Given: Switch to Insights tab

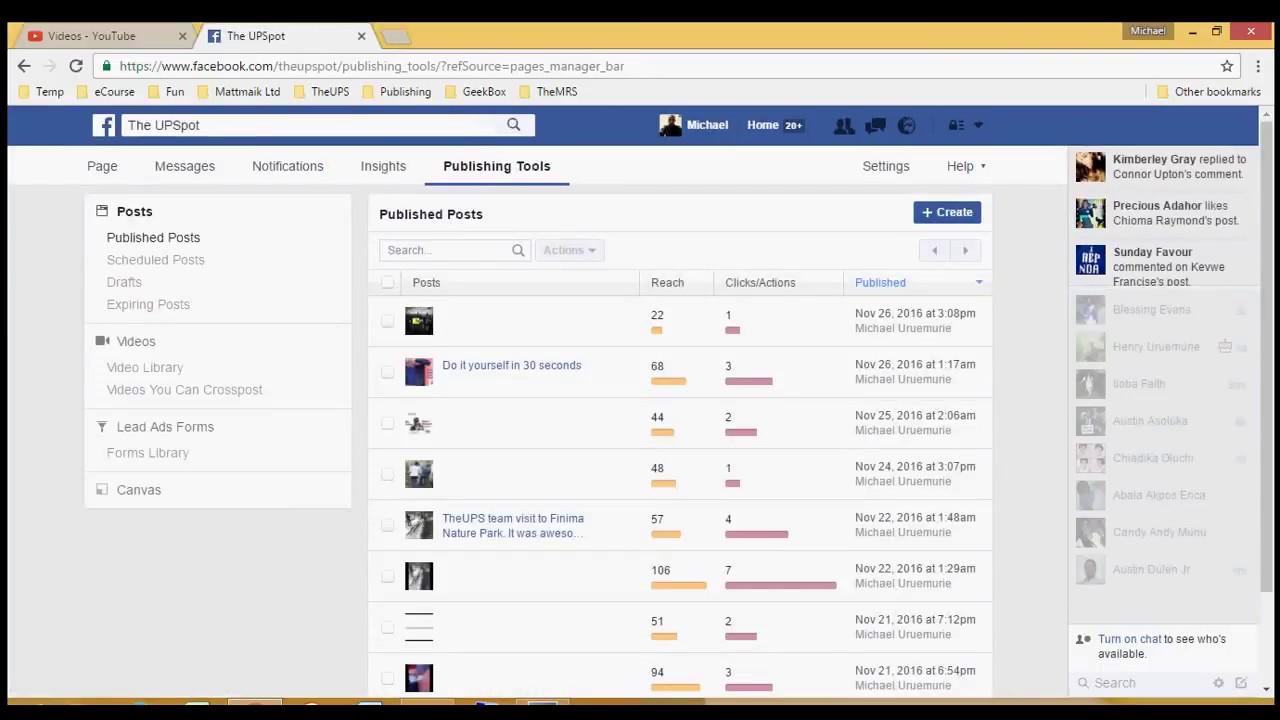Looking at the screenshot, I should point(383,166).
